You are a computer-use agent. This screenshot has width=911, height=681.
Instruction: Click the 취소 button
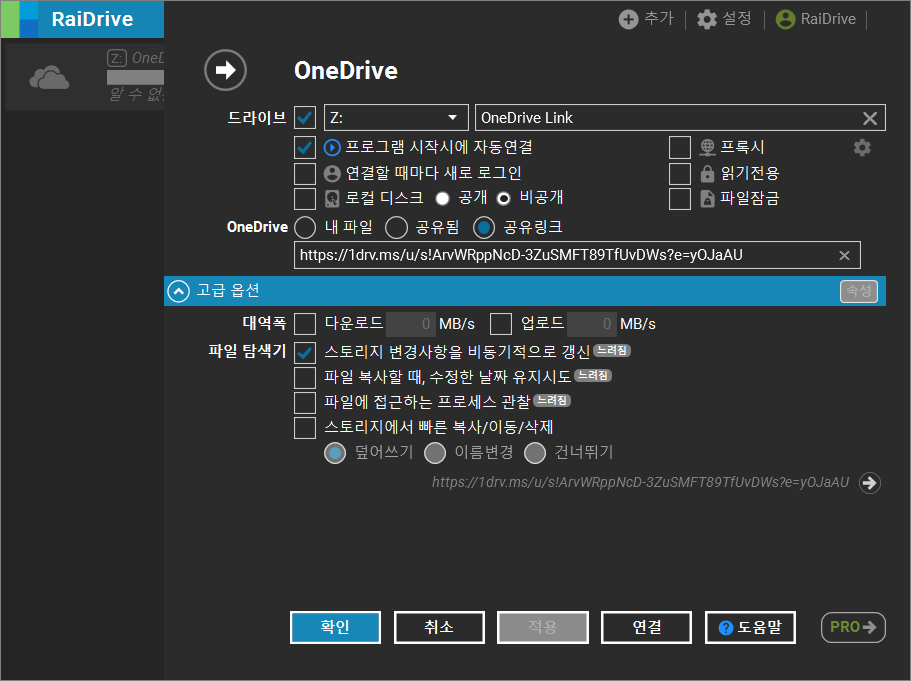(439, 628)
